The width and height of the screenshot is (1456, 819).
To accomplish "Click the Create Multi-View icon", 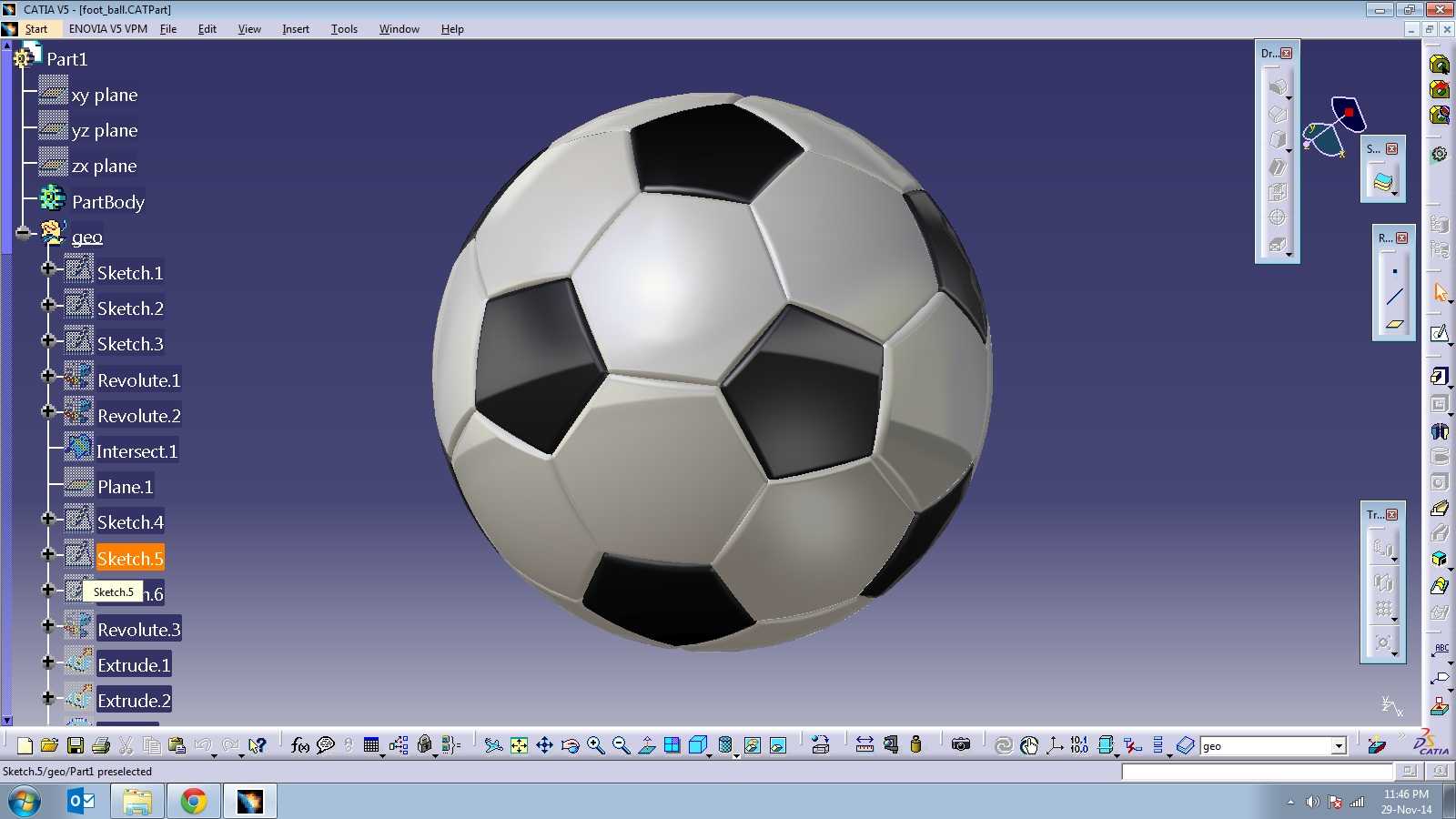I will click(x=672, y=745).
